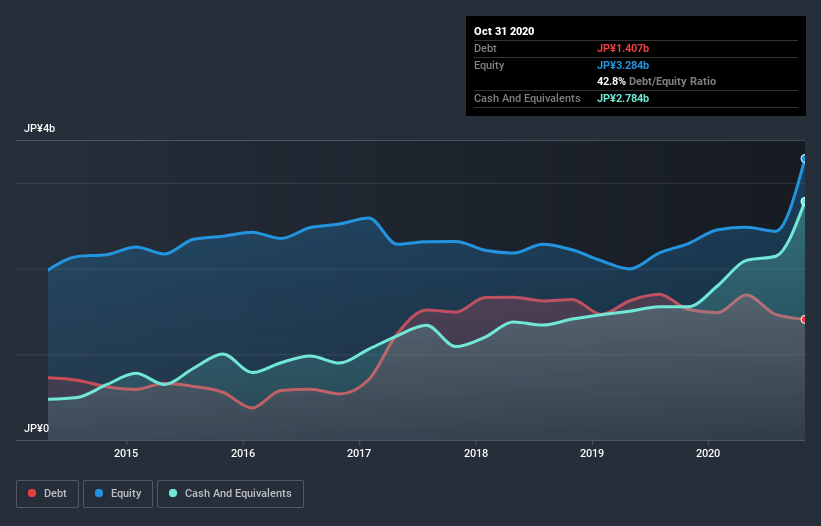Toggle Cash And Equivalents legend button
Image resolution: width=821 pixels, height=526 pixels.
[x=230, y=494]
